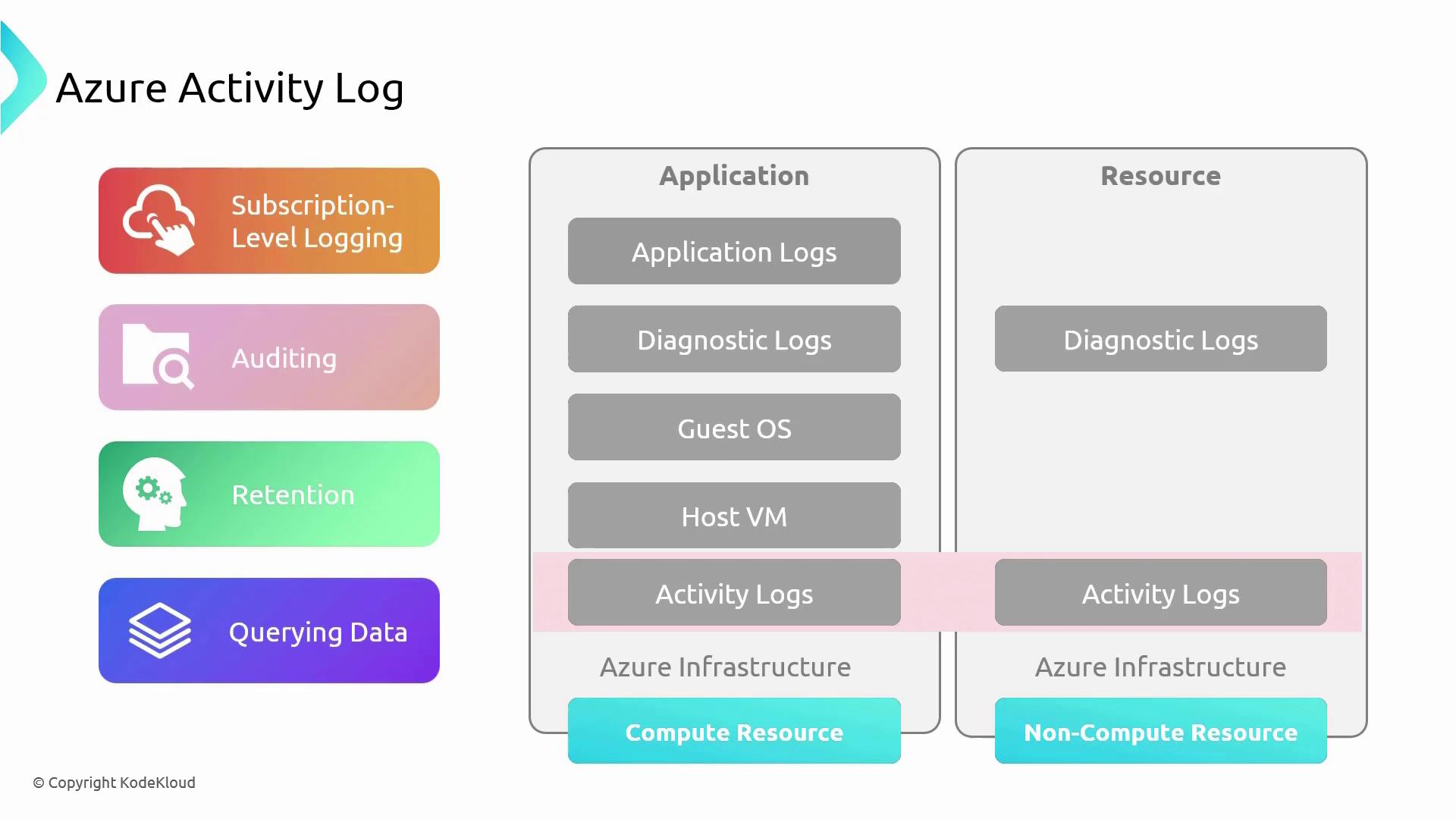Click the stacked layers Querying Data icon
1456x819 pixels.
click(x=159, y=630)
